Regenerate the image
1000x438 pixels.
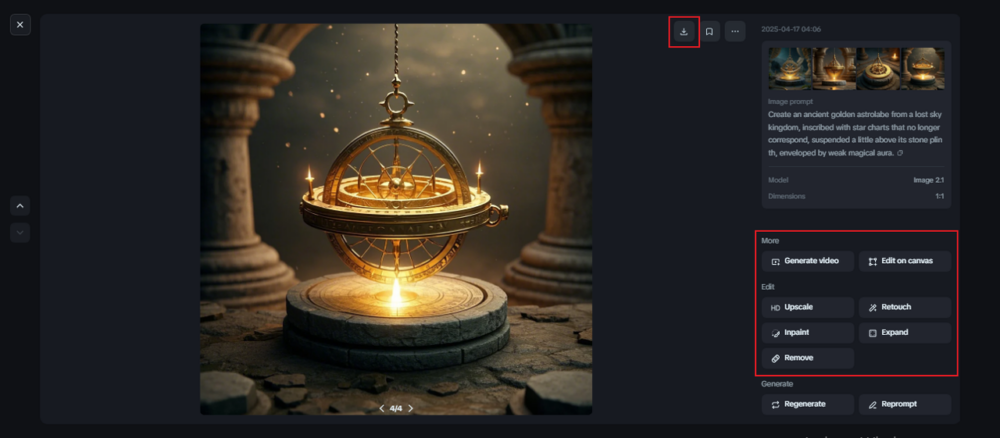point(807,404)
